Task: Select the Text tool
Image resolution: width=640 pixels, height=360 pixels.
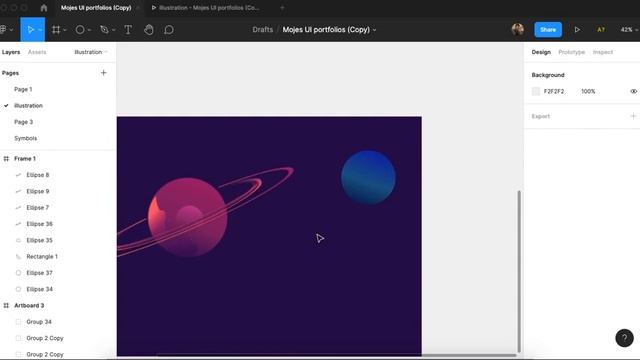Action: (128, 29)
